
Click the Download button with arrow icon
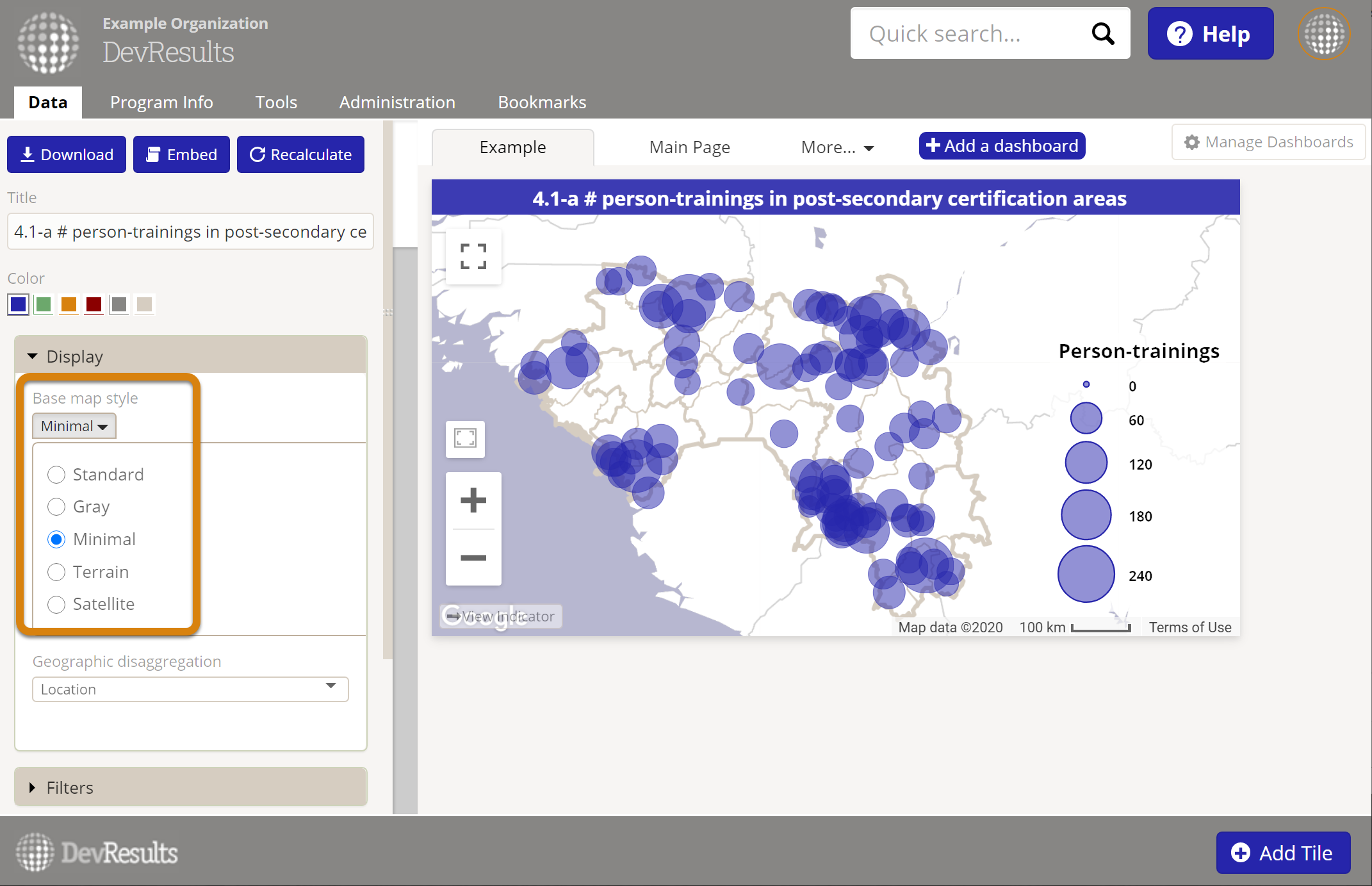tap(67, 154)
